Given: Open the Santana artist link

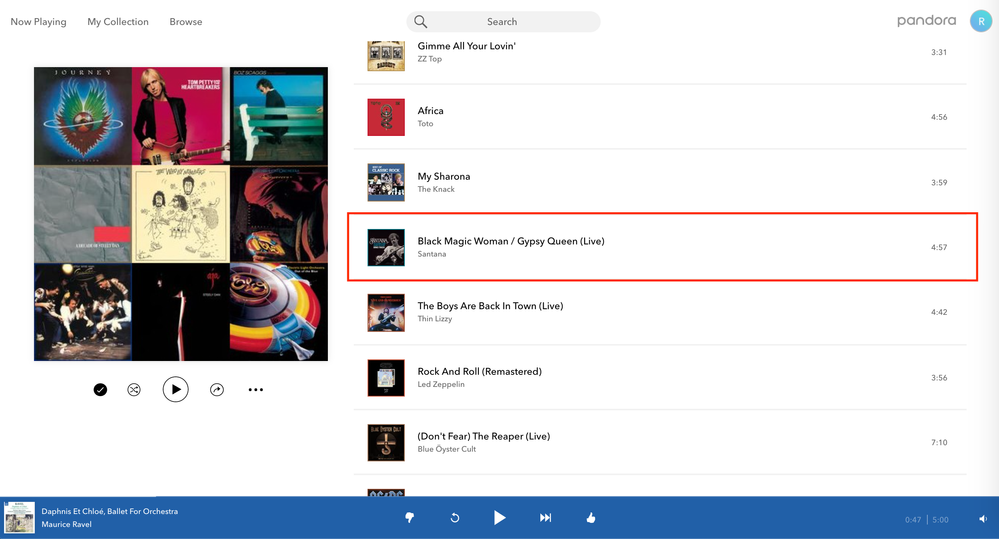Looking at the screenshot, I should pos(432,254).
